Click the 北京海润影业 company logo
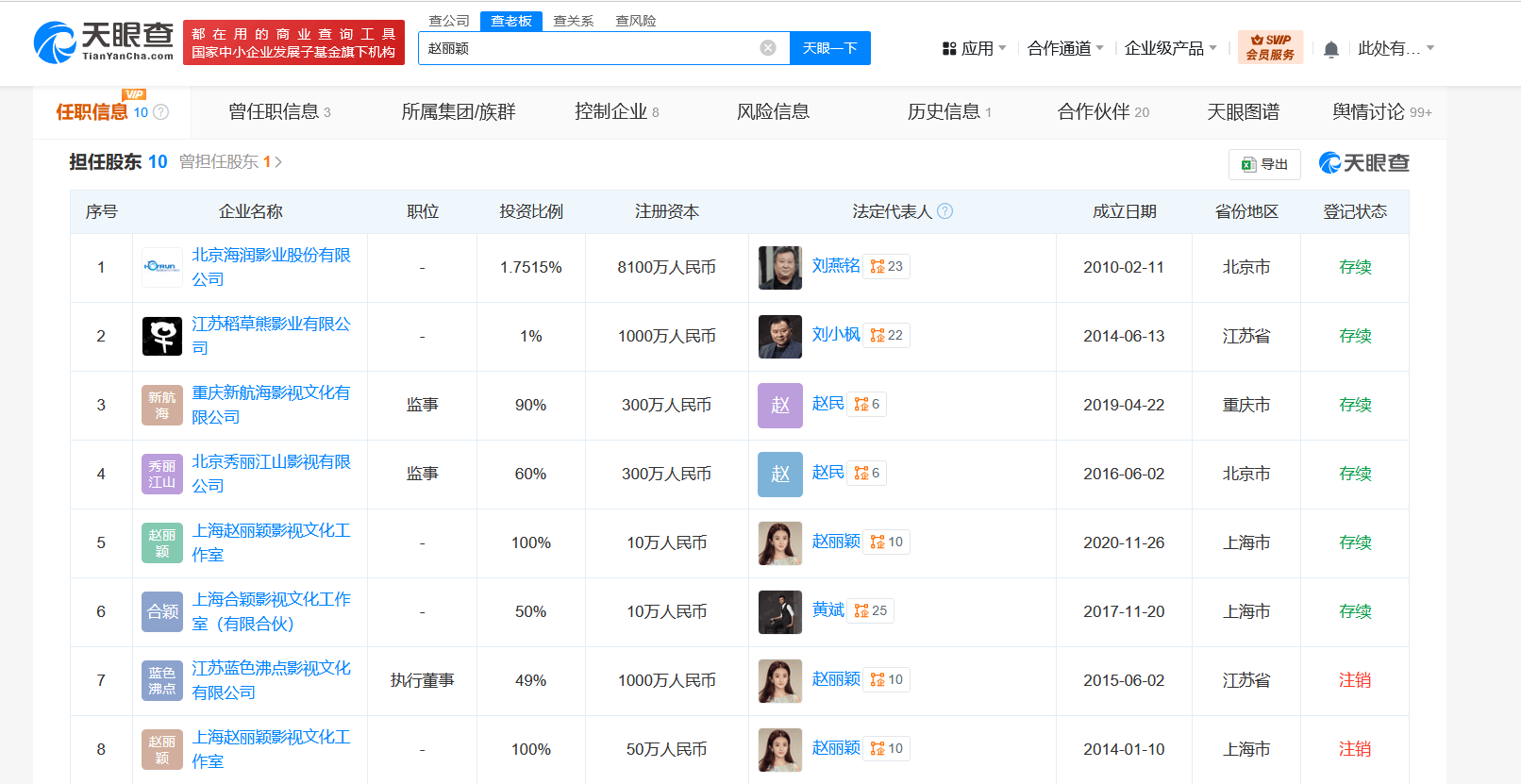1521x784 pixels. 161,267
